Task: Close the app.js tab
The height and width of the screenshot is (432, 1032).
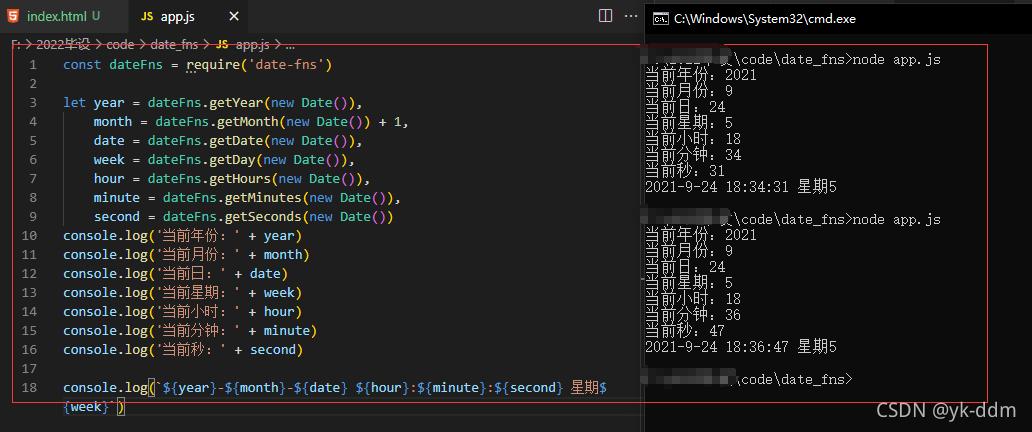Action: (x=234, y=16)
